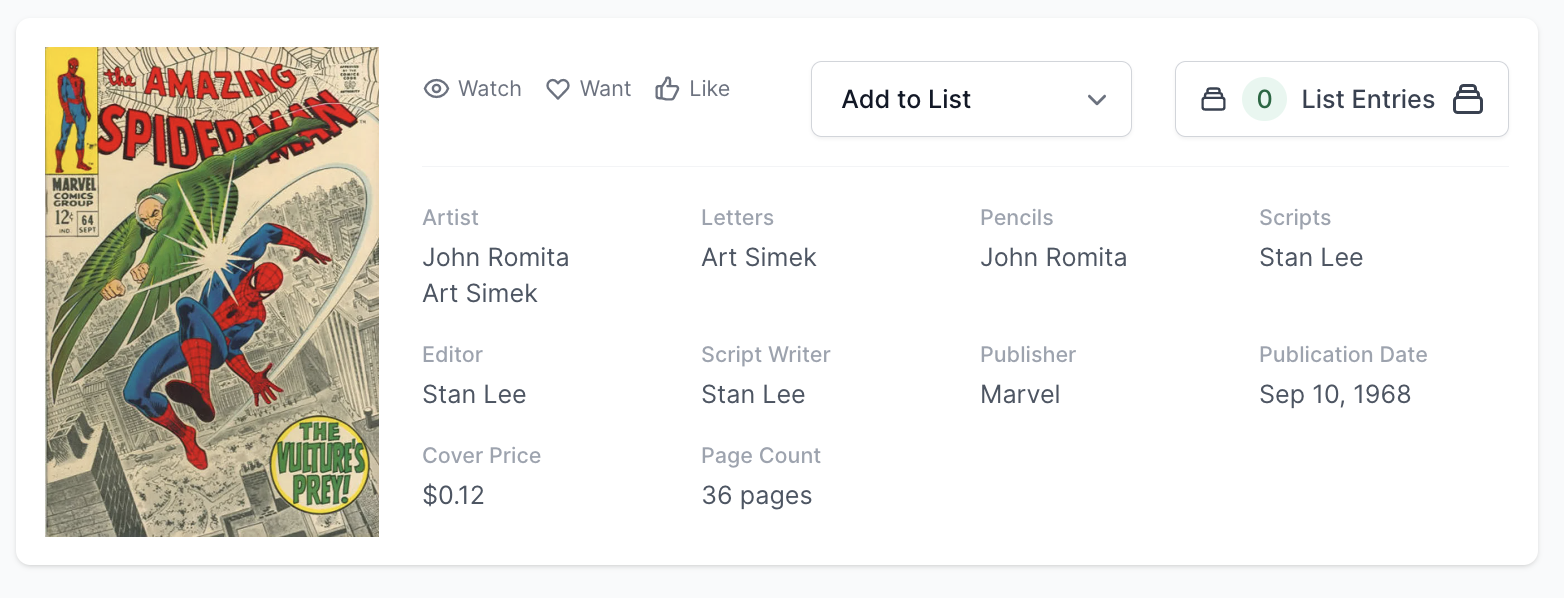Select Stan Lee under Script Writer
This screenshot has width=1564, height=598.
tap(753, 394)
